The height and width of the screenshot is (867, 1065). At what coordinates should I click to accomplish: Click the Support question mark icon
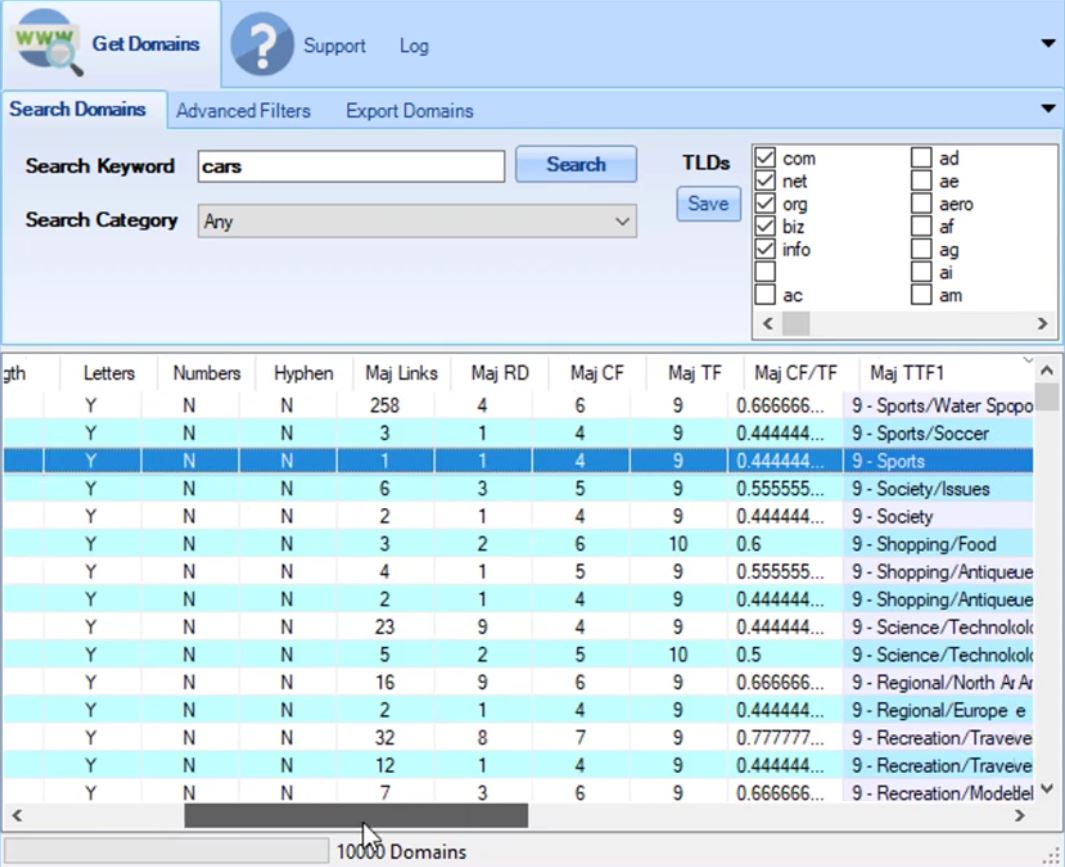tap(262, 44)
